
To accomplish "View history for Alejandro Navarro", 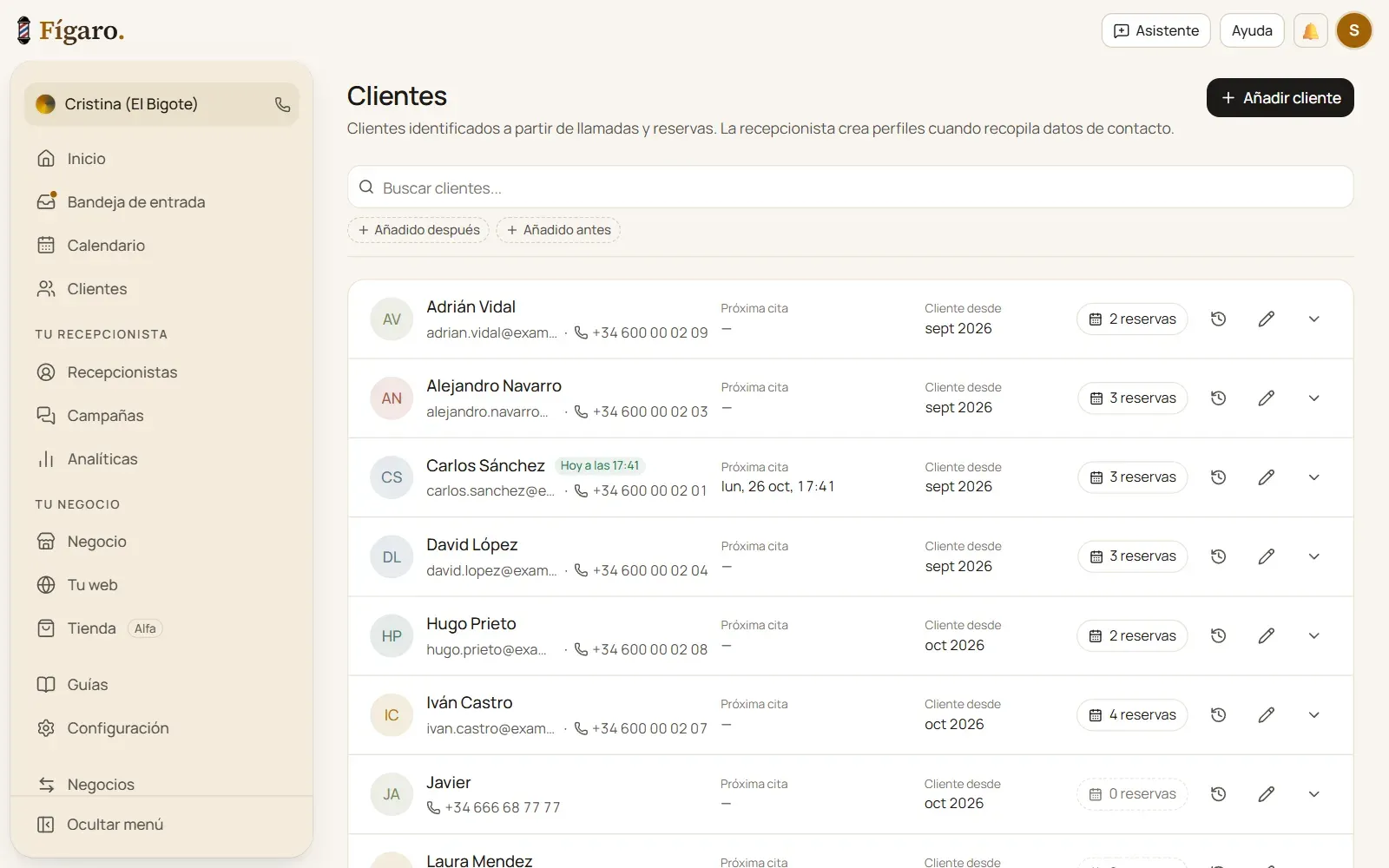I will 1218,398.
